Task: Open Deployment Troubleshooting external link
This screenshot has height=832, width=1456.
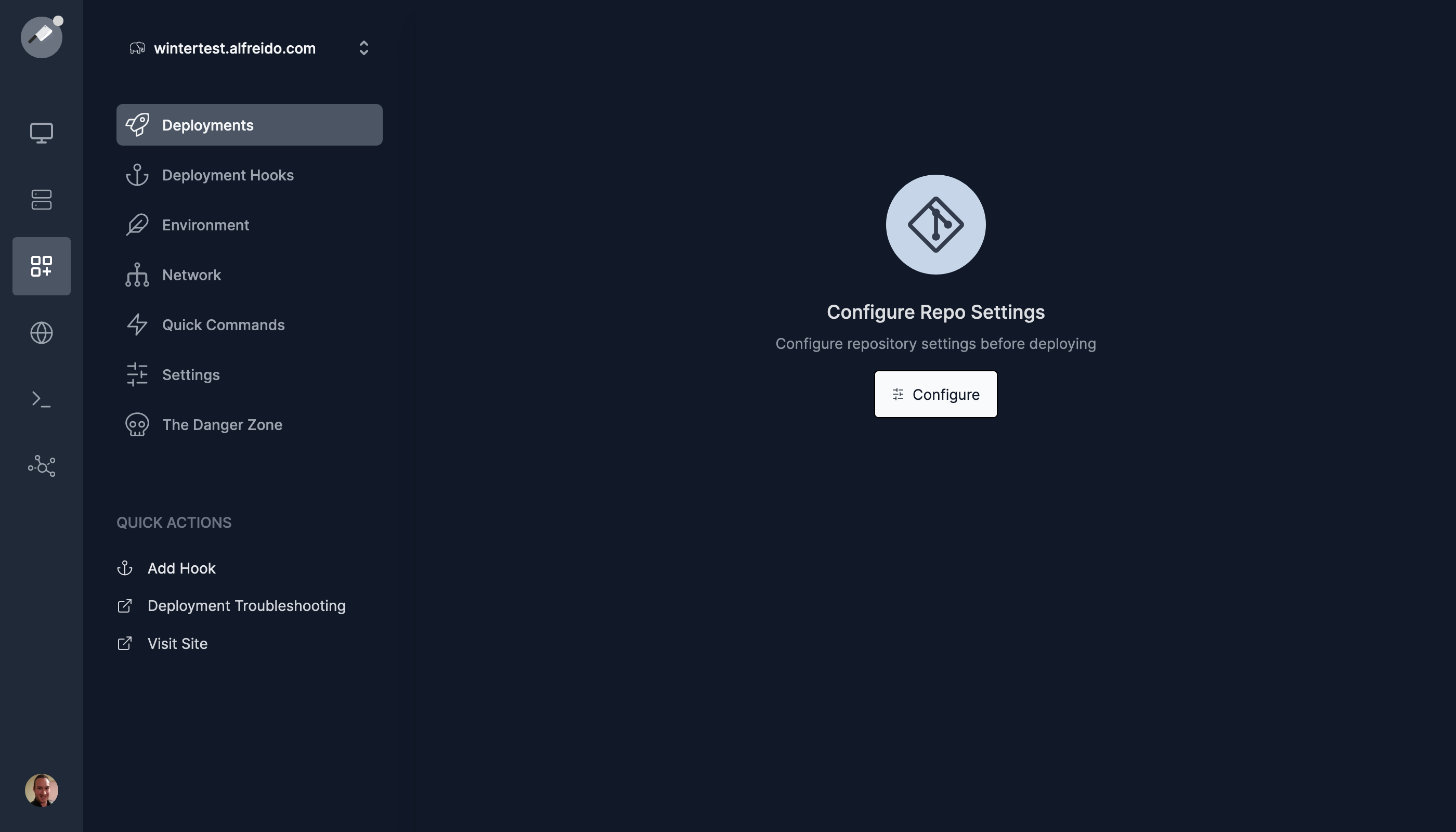Action: (247, 605)
